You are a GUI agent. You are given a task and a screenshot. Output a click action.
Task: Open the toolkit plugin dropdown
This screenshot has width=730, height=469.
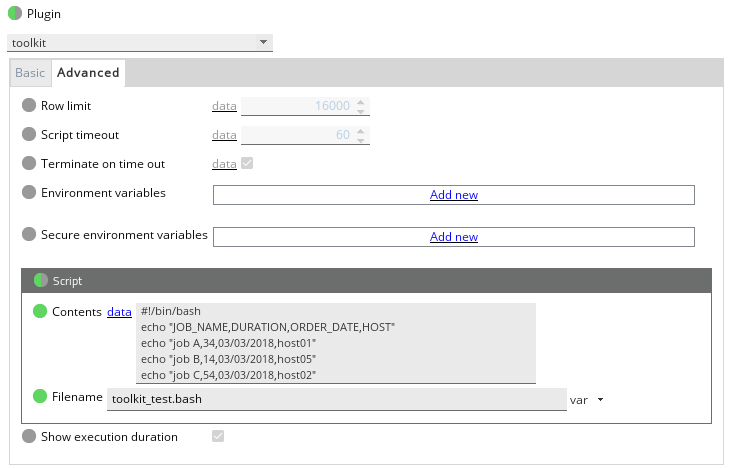[x=140, y=42]
